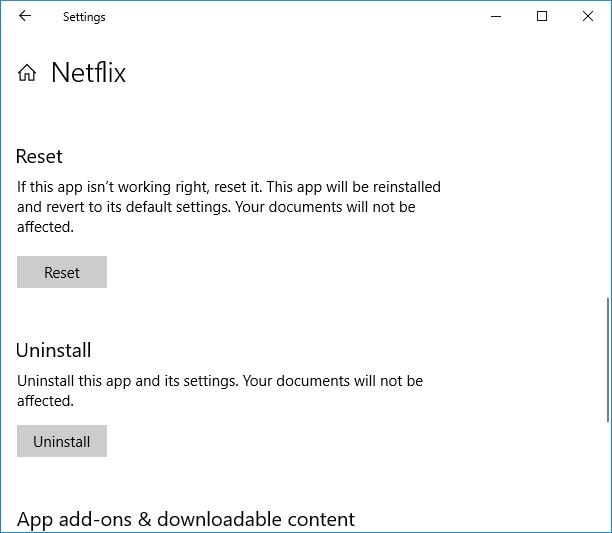
Task: Click scrollbar track above the thumb
Action: pos(608,164)
